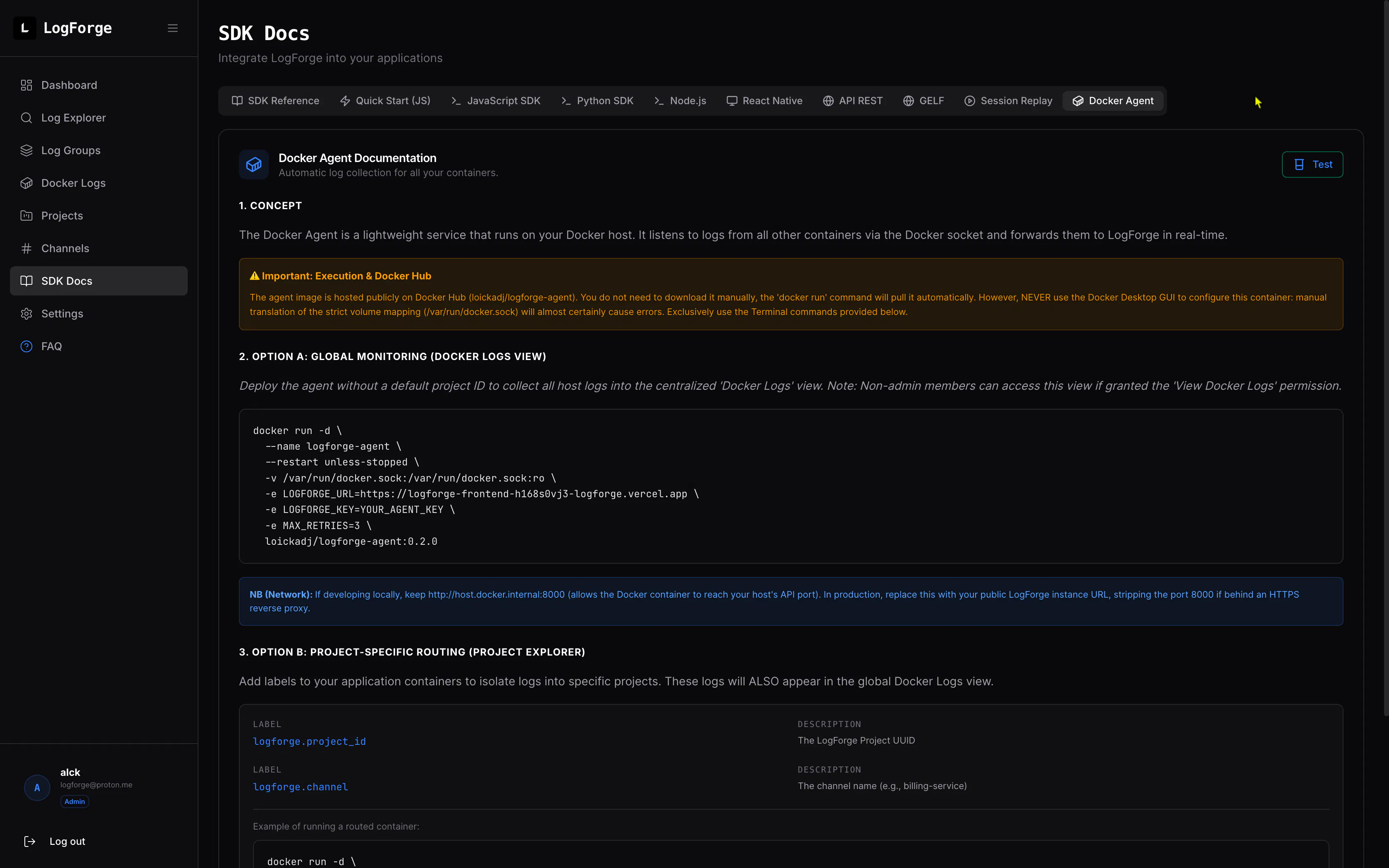The width and height of the screenshot is (1389, 868).
Task: Open the FAQ page
Action: tap(99, 346)
